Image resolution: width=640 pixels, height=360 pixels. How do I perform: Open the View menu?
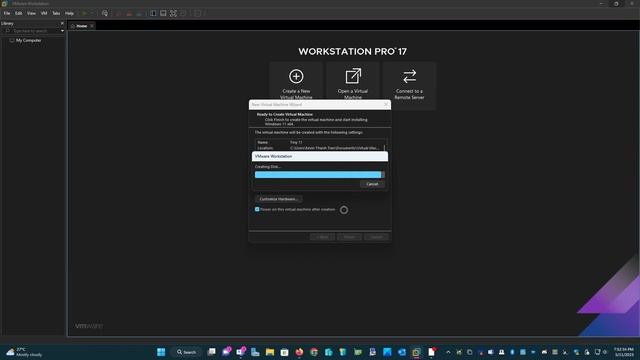[x=31, y=13]
